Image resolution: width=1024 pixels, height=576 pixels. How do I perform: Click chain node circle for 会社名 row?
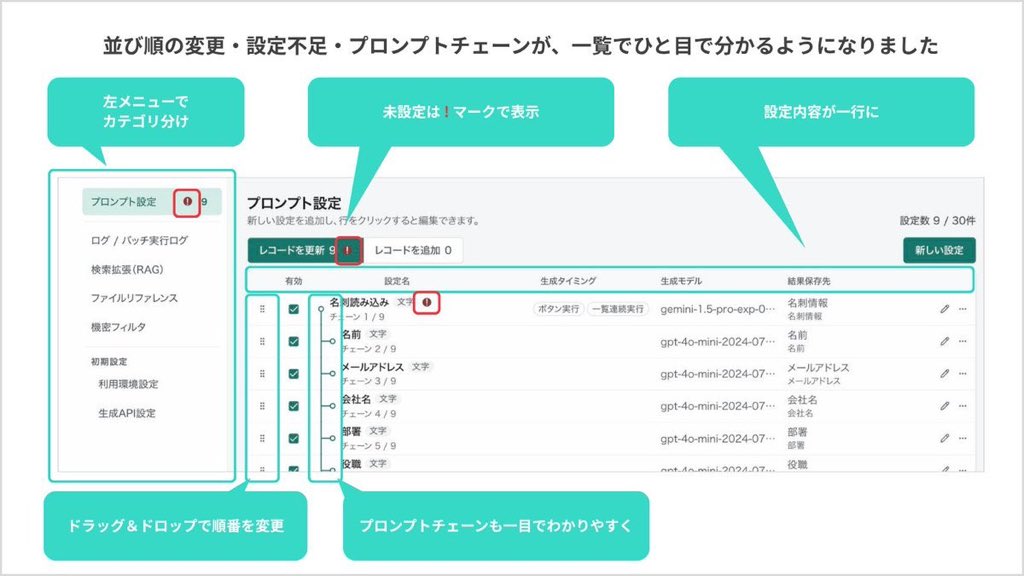click(332, 406)
